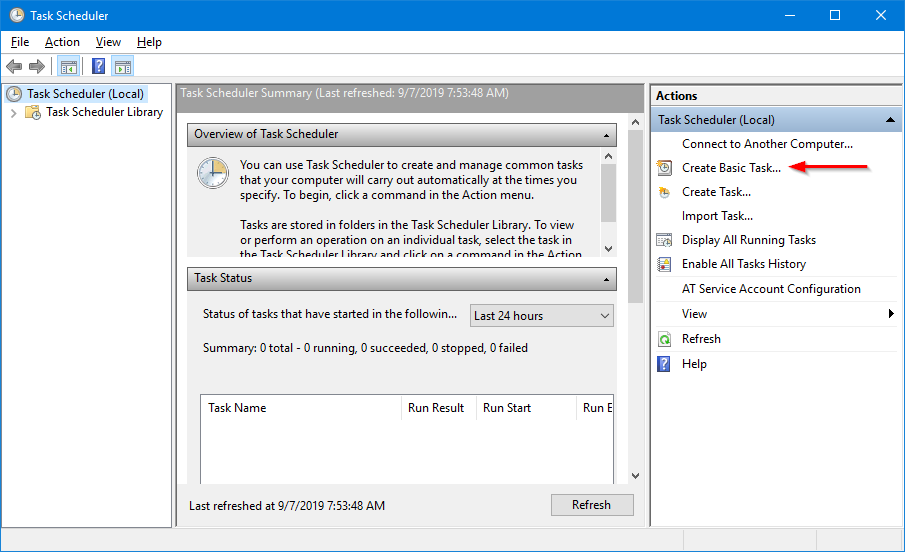
Task: Click the Refresh button at the bottom
Action: point(592,505)
